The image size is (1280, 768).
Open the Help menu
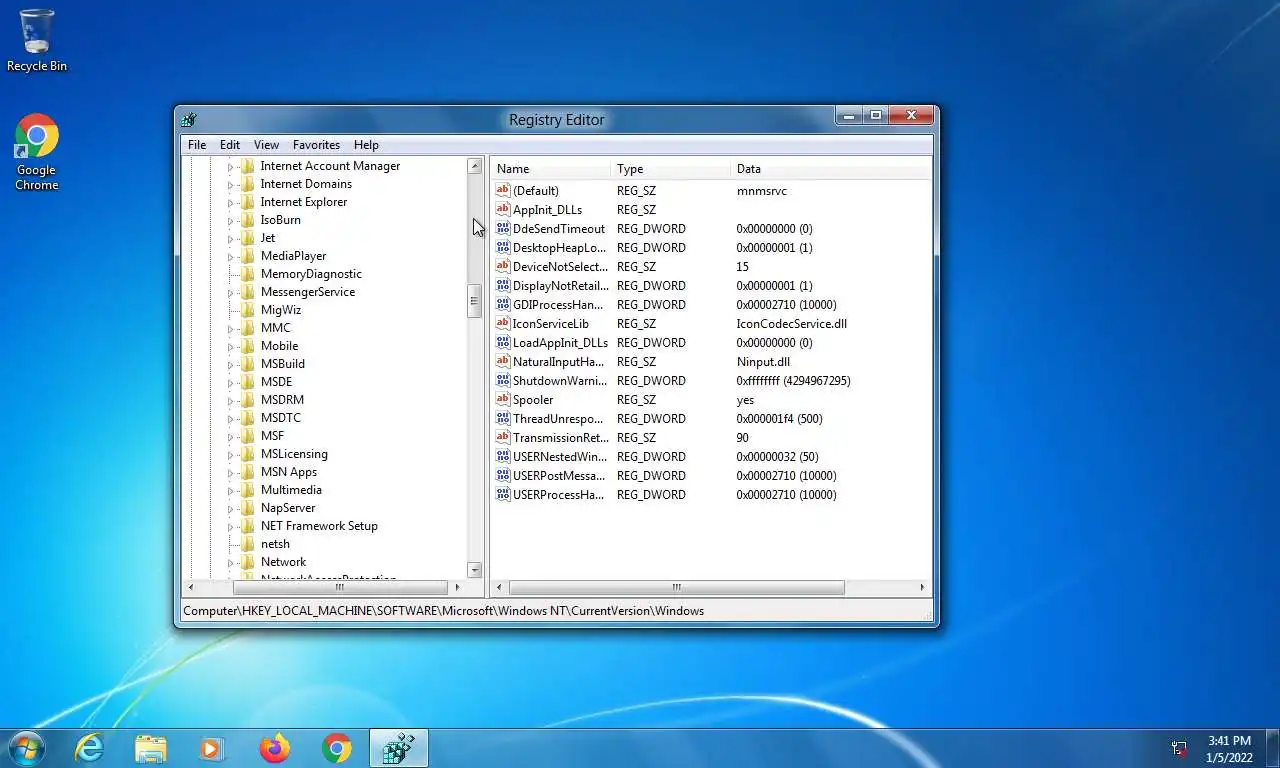366,145
